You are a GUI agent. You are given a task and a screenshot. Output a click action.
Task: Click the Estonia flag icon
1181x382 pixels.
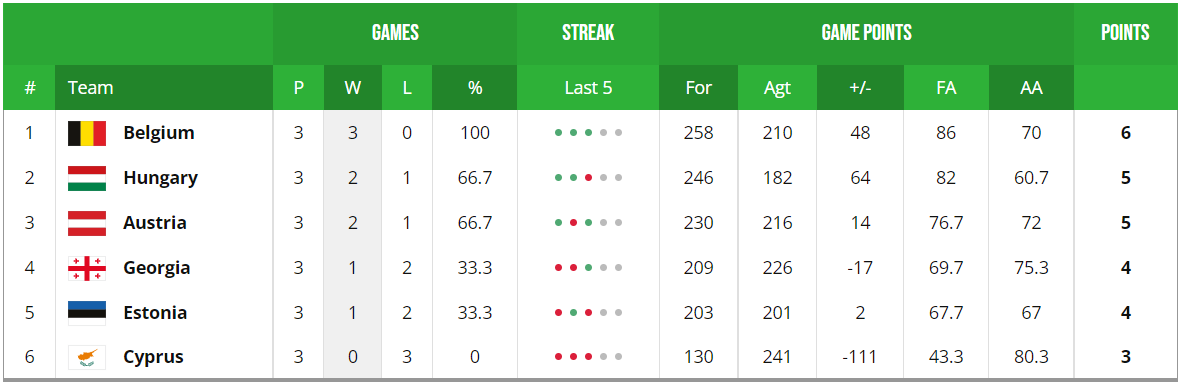87,313
